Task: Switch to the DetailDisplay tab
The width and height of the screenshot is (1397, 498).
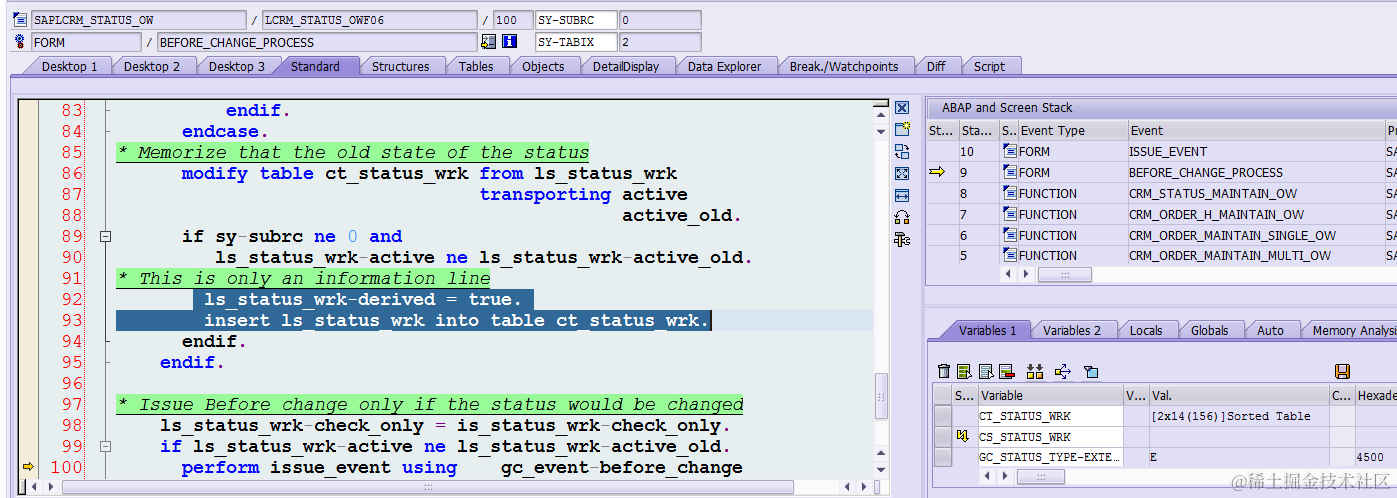Action: pos(626,66)
